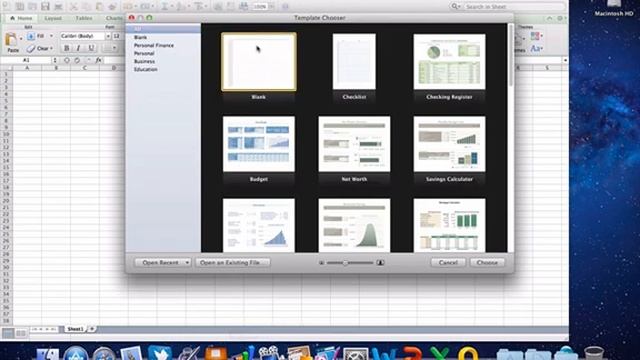Select the Checklist template thumbnail

354,62
